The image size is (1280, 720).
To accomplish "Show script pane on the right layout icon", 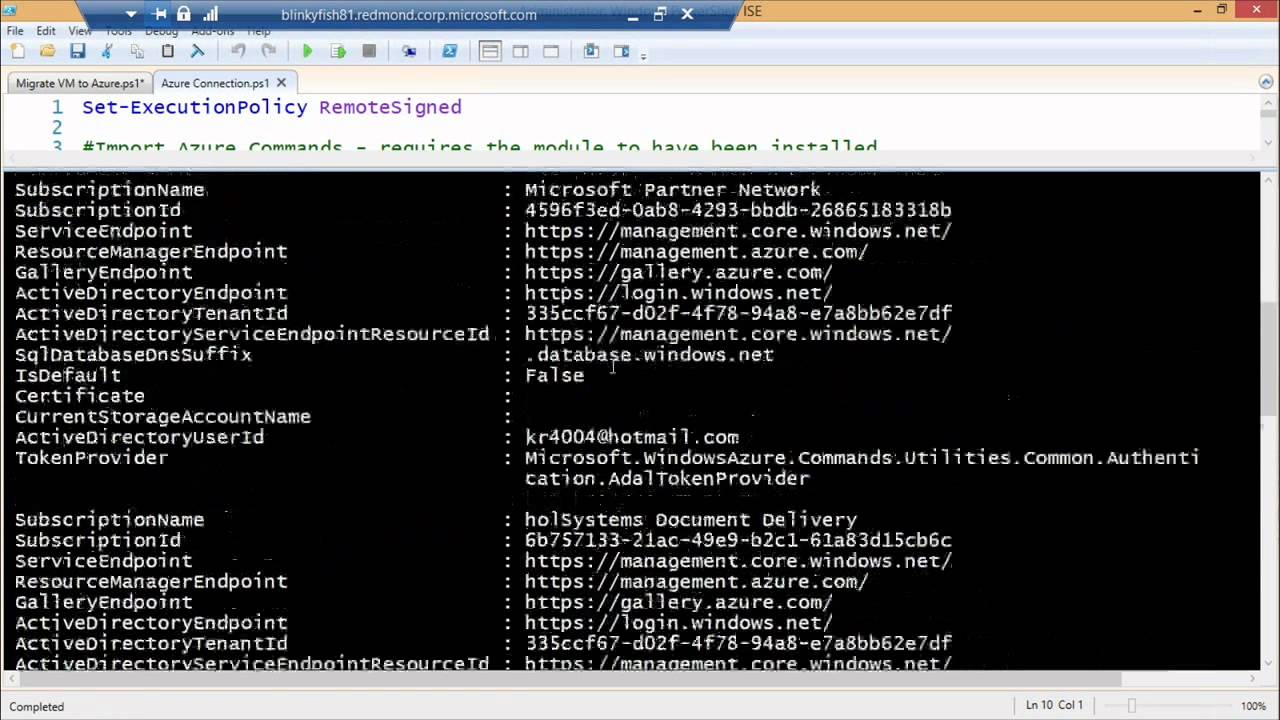I will (x=520, y=51).
